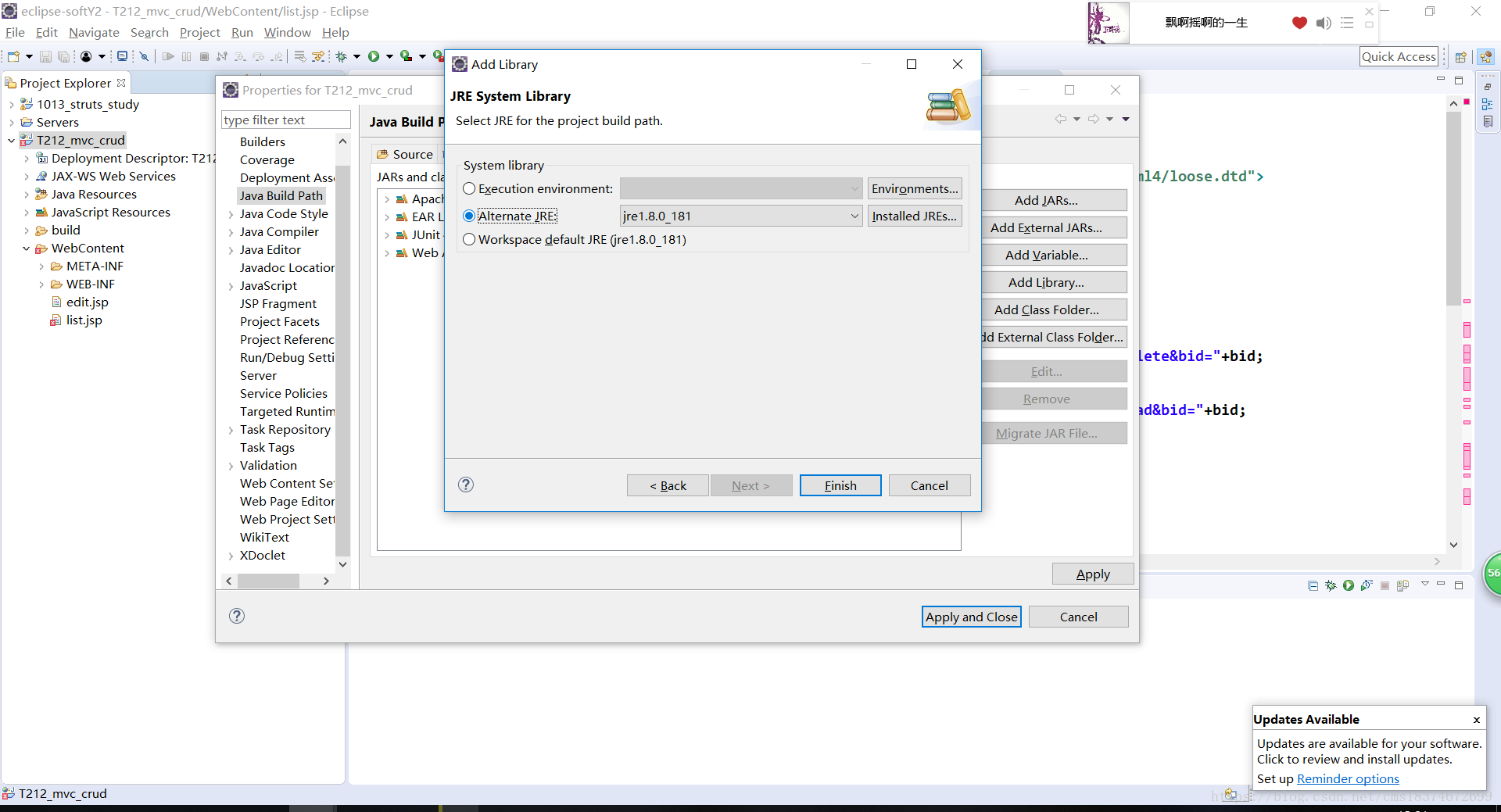Select Workspace default JRE radio button
This screenshot has height=812, width=1501.
coord(469,239)
